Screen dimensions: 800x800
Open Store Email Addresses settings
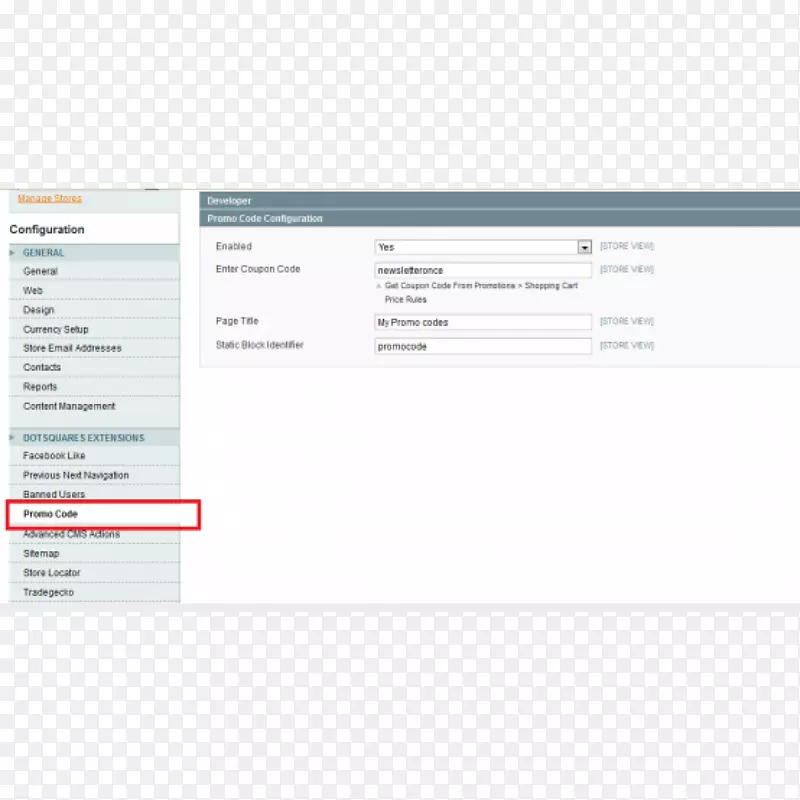(72, 348)
